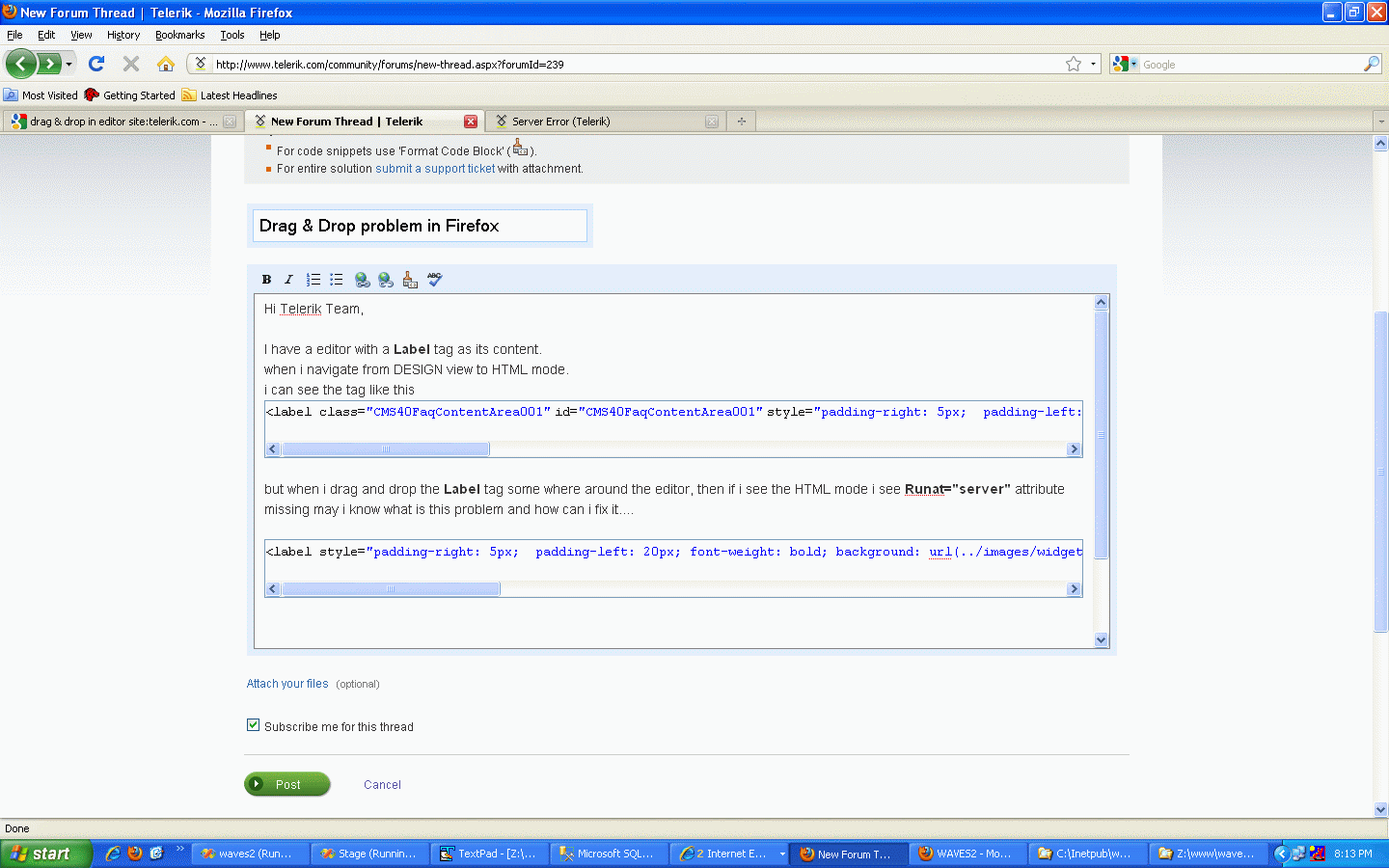Open the Getting Started bookmark
1389x868 pixels.
tap(130, 95)
